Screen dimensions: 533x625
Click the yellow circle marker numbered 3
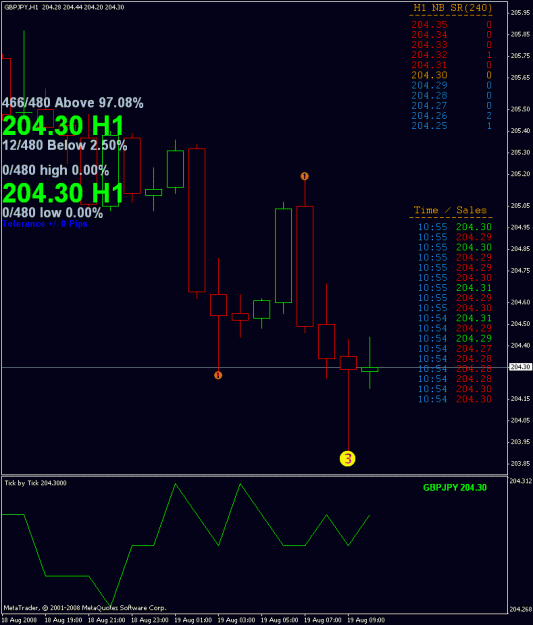click(x=348, y=458)
